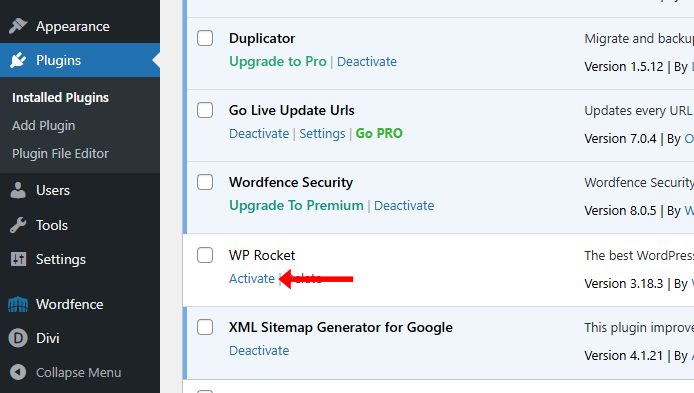Collapse the menu using arrow icon
The width and height of the screenshot is (694, 393).
point(18,372)
